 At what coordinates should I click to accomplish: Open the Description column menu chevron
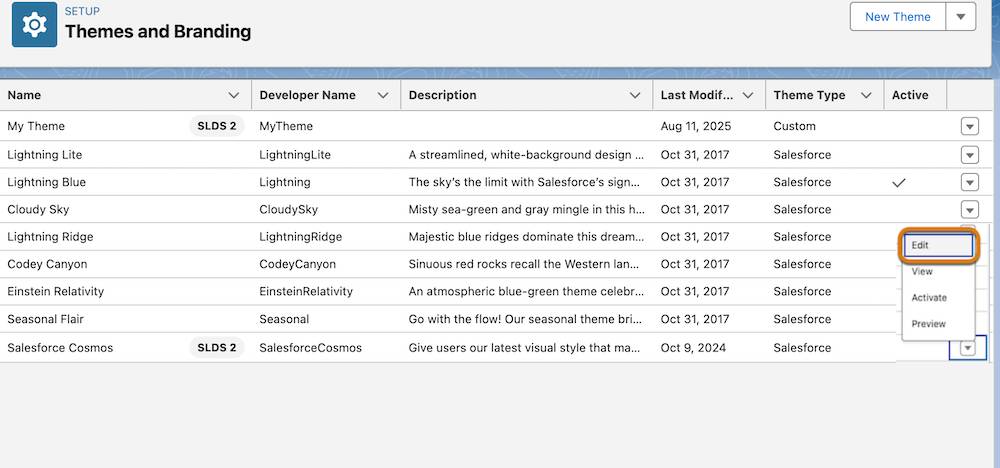pos(635,95)
